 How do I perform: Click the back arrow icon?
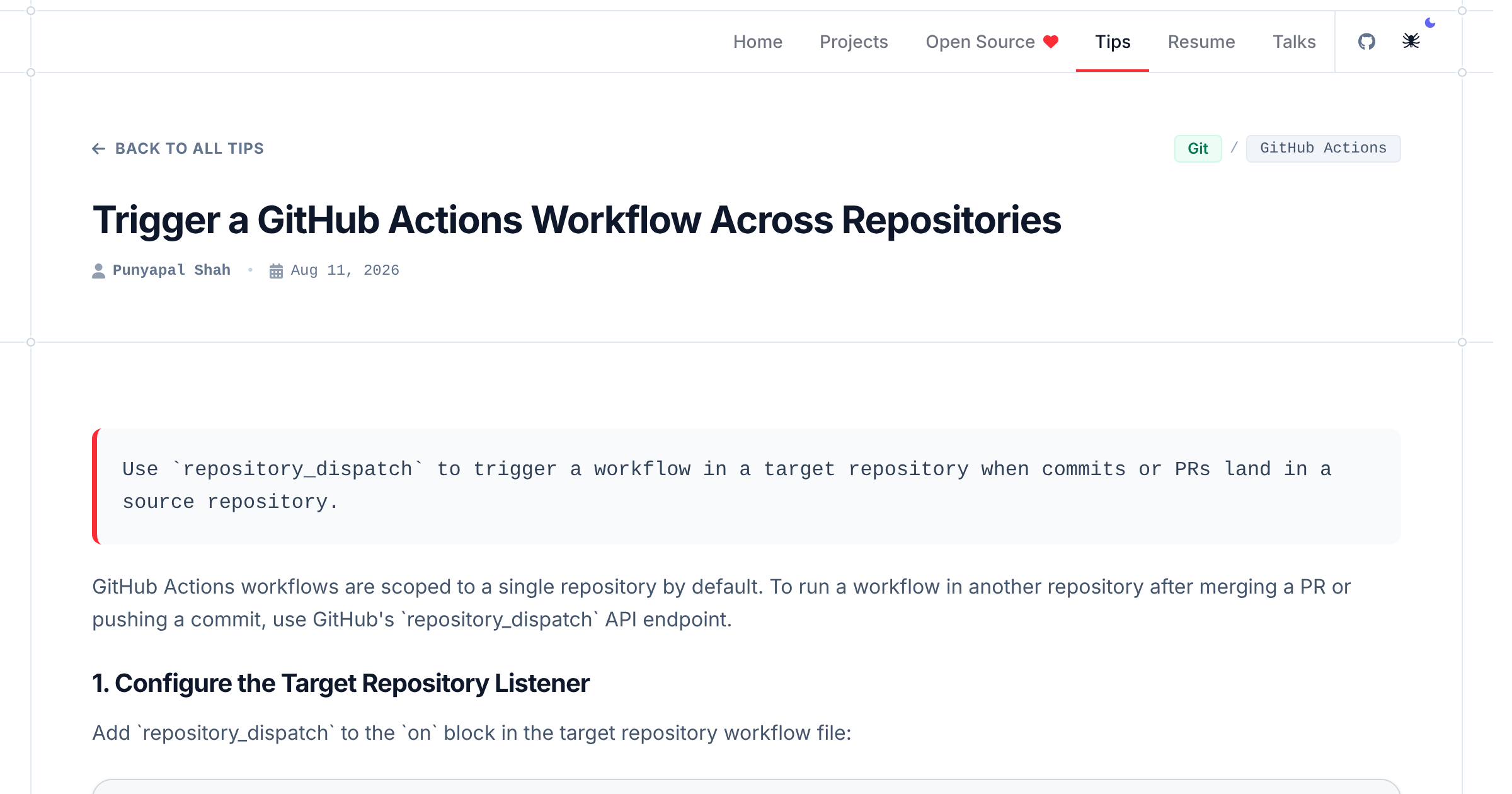pos(98,149)
